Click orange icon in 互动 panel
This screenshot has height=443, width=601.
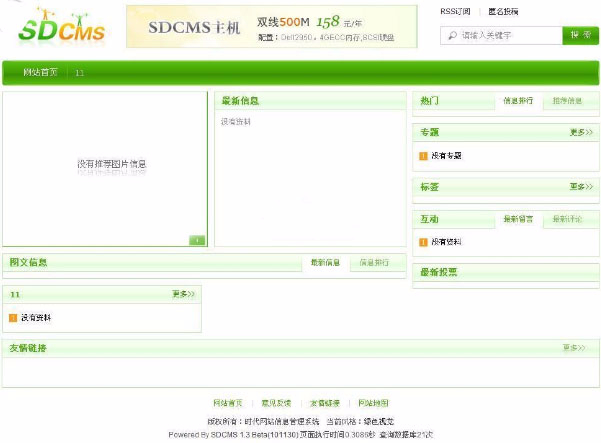point(423,242)
